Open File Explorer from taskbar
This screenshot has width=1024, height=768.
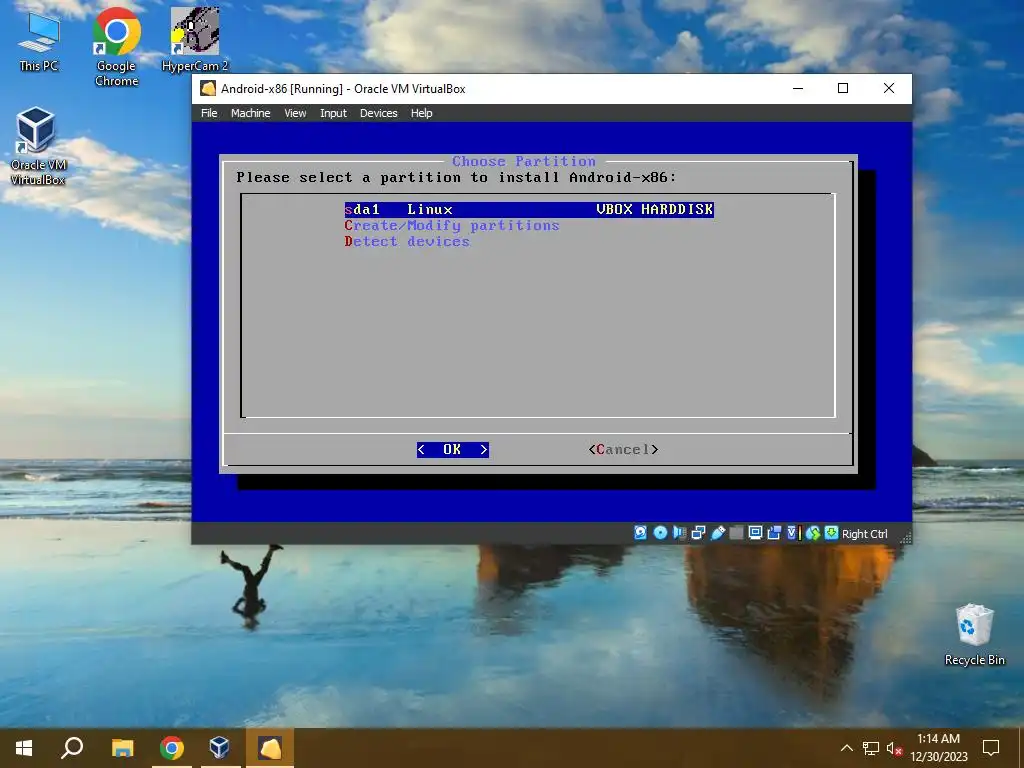pos(122,748)
